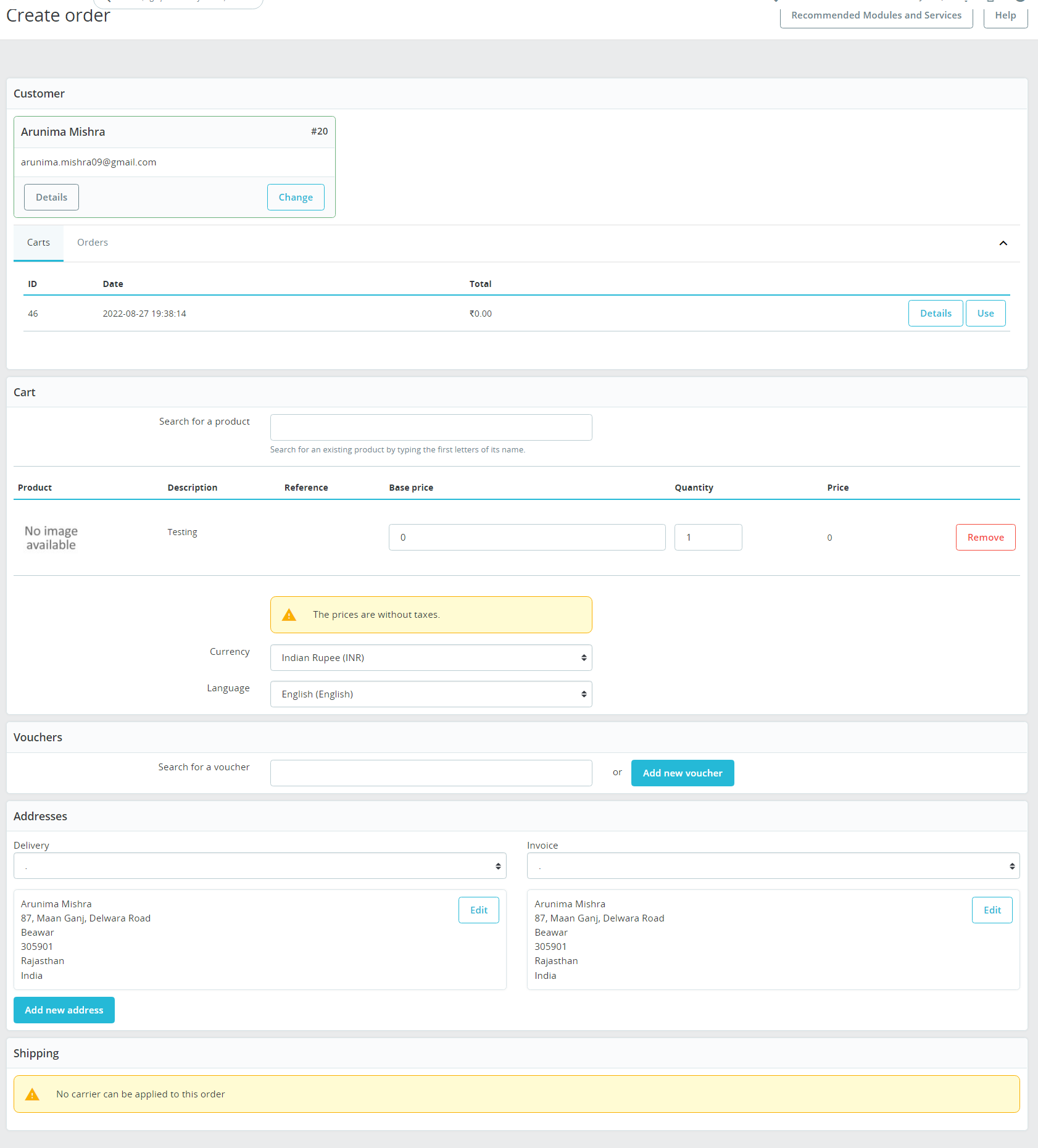Viewport: 1038px width, 1148px height.
Task: Switch to the Orders tab
Action: (x=93, y=243)
